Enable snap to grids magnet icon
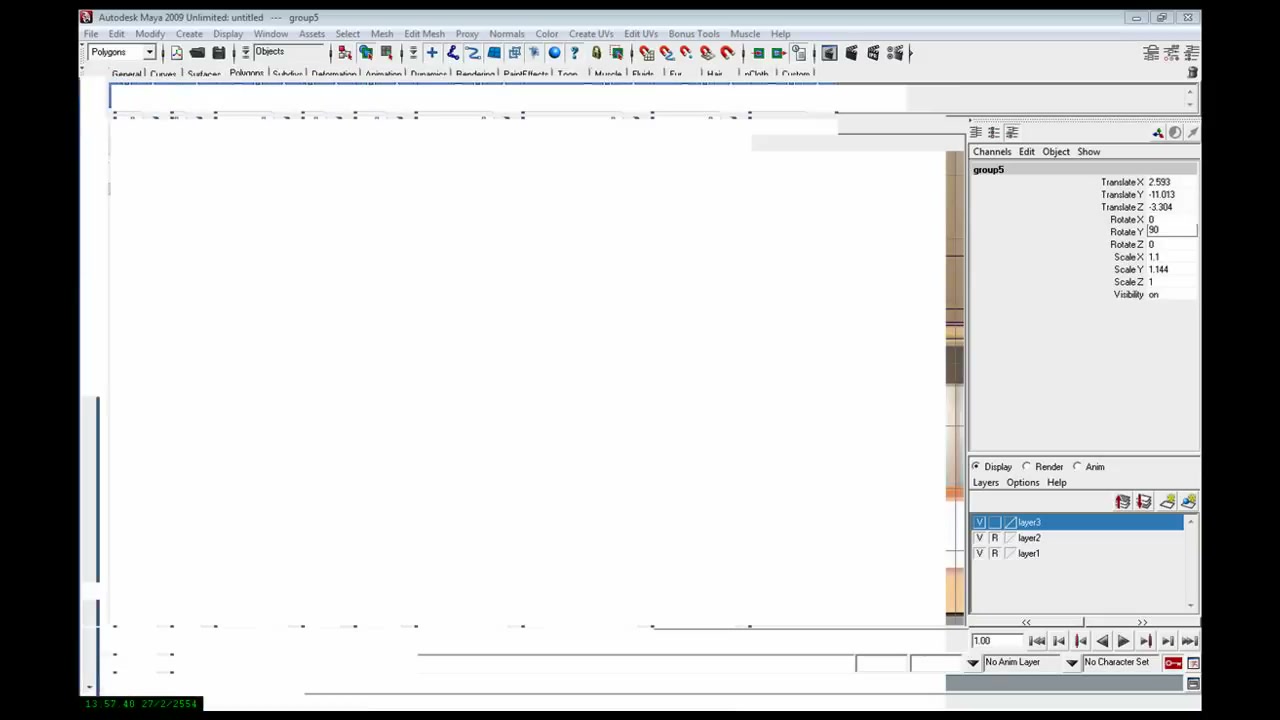Viewport: 1280px width, 720px height. (x=646, y=52)
